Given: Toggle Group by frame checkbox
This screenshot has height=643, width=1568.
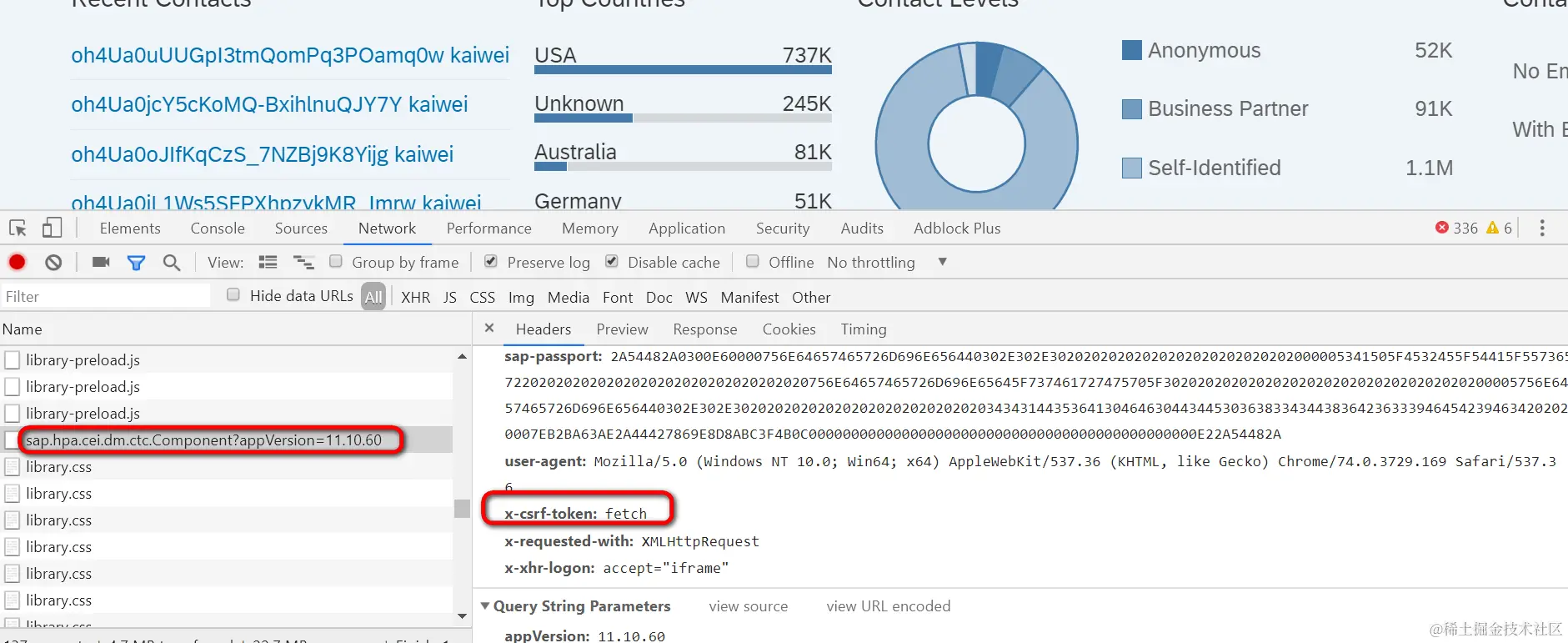Looking at the screenshot, I should coord(336,261).
